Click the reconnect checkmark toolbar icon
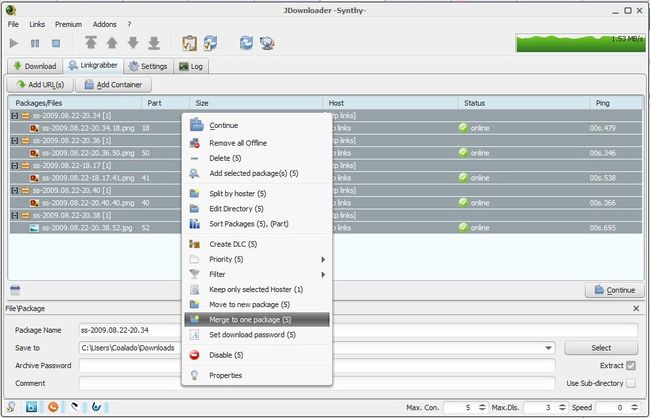The width and height of the screenshot is (650, 418). pyautogui.click(x=211, y=43)
